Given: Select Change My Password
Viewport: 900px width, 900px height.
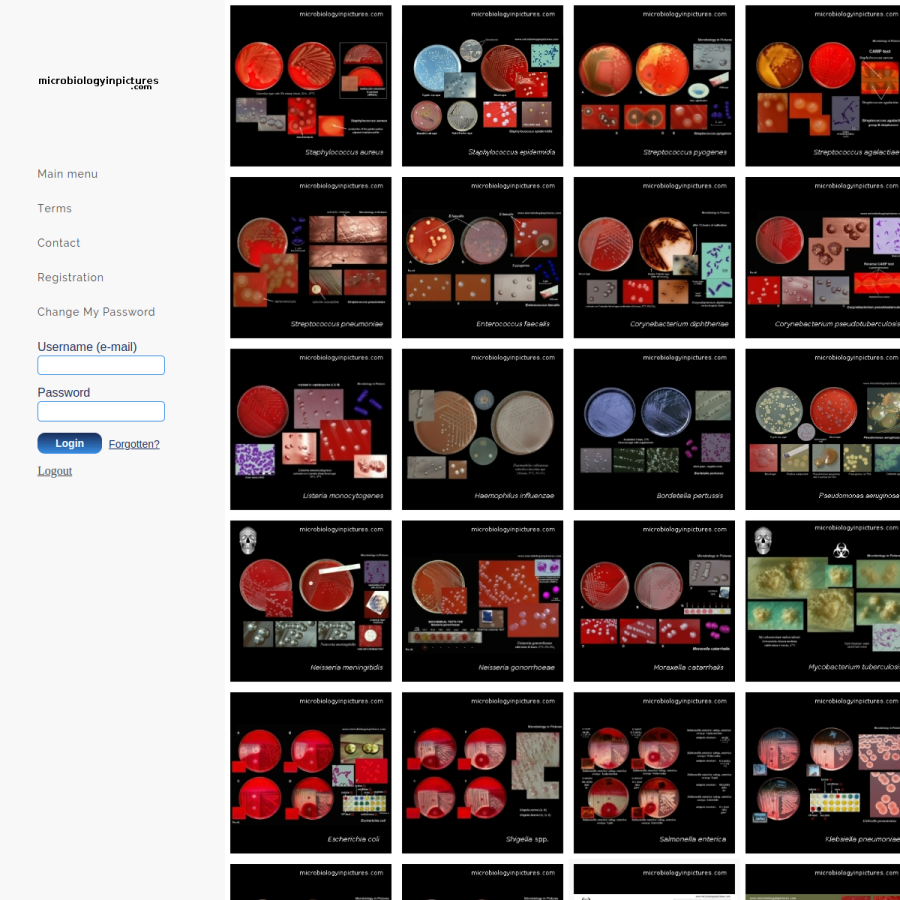Looking at the screenshot, I should [96, 312].
